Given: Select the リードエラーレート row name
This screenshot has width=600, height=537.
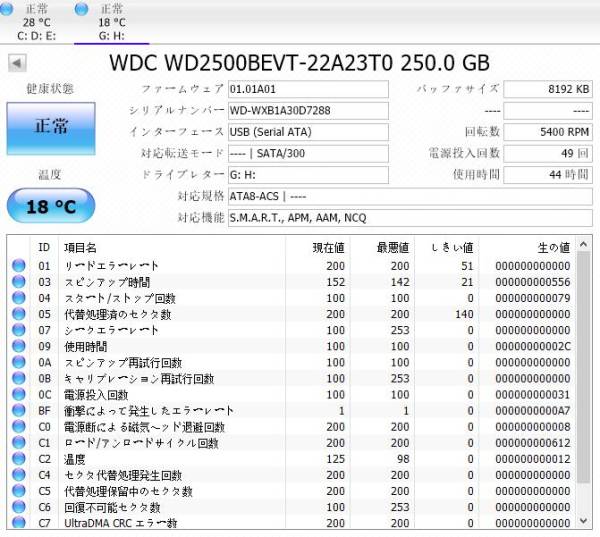Looking at the screenshot, I should pyautogui.click(x=111, y=266).
